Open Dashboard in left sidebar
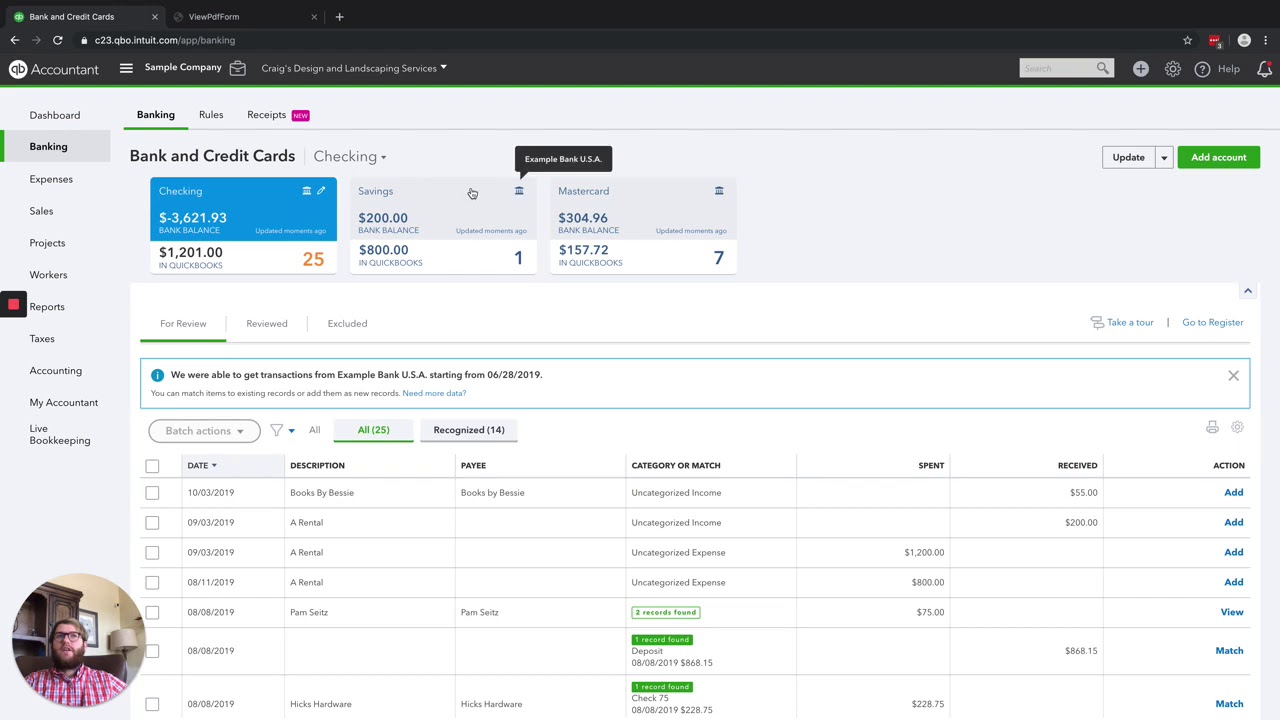The height and width of the screenshot is (720, 1280). tap(55, 115)
